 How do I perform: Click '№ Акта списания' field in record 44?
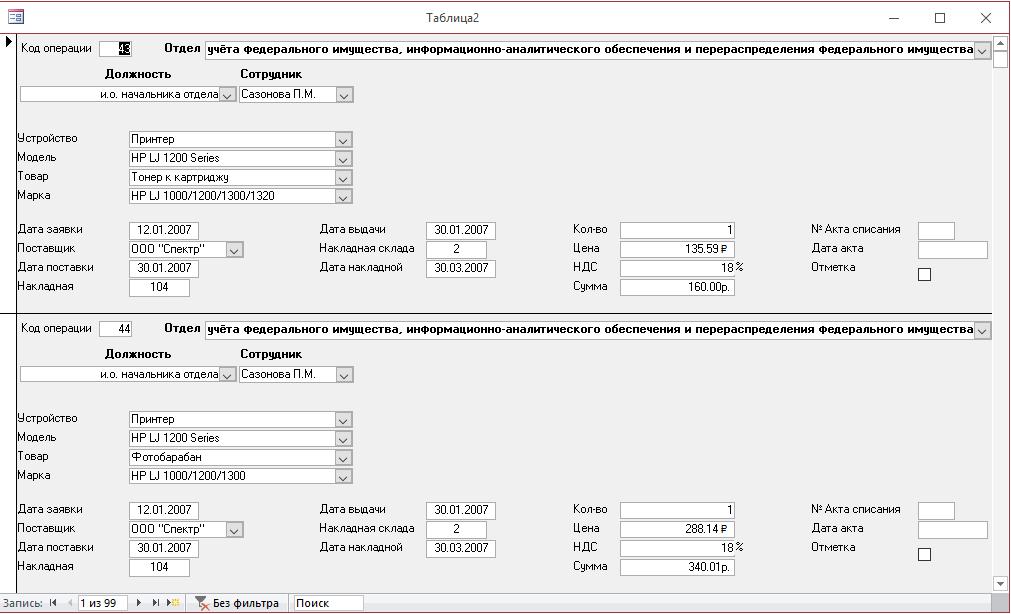(x=936, y=510)
